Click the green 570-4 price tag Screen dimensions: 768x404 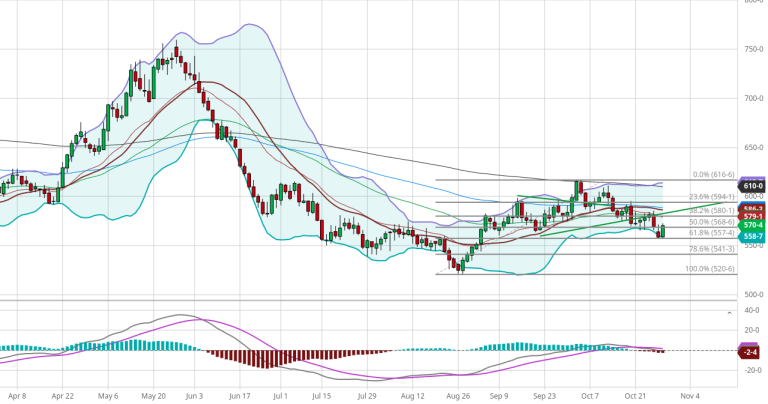(752, 226)
